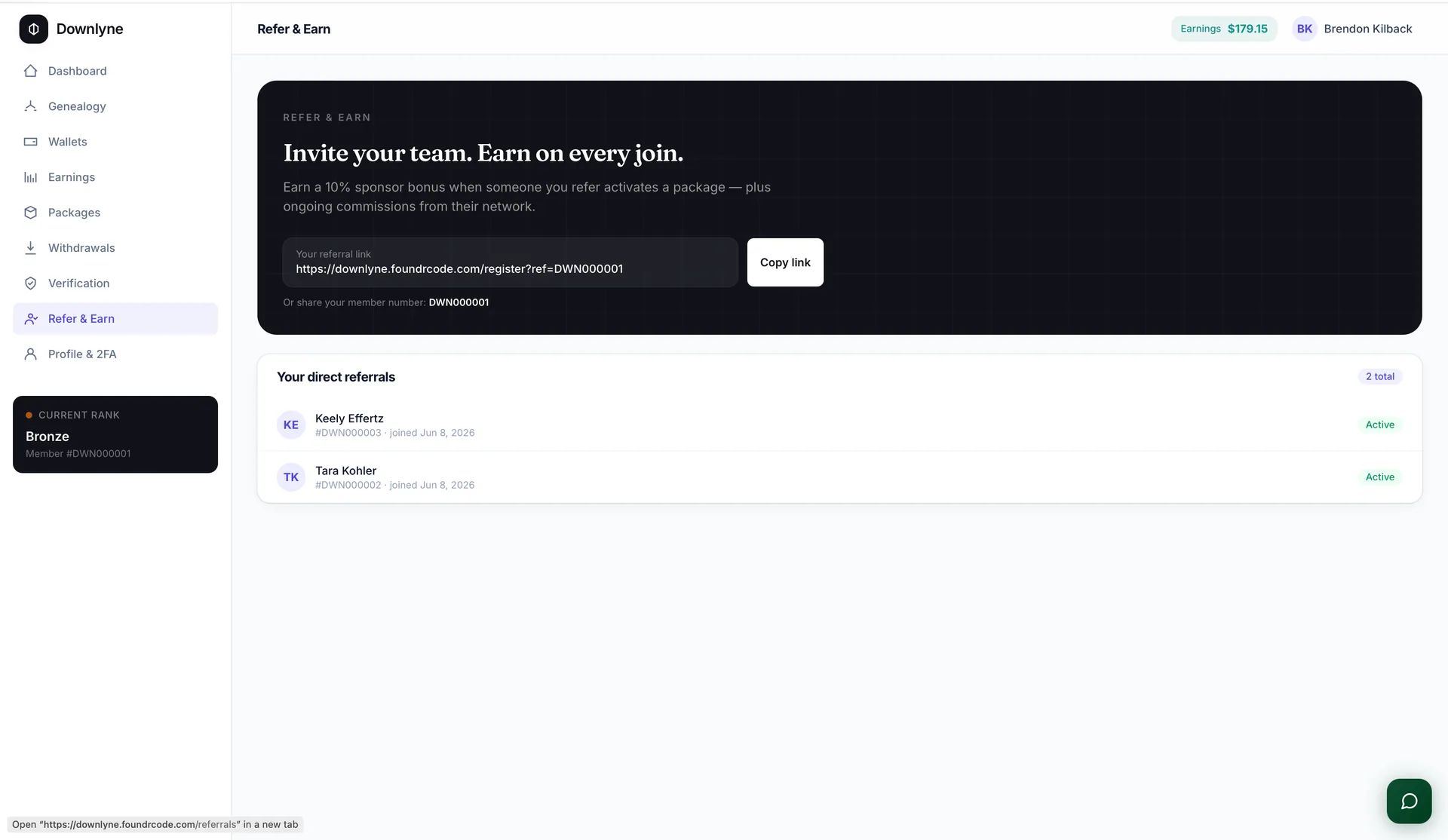Open the Verification page

point(115,284)
